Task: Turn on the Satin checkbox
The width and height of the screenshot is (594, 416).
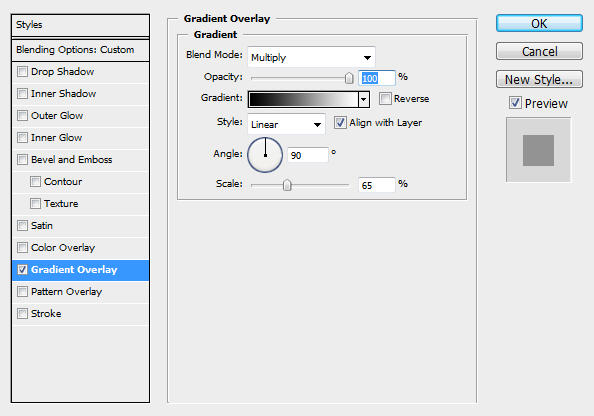Action: point(22,225)
